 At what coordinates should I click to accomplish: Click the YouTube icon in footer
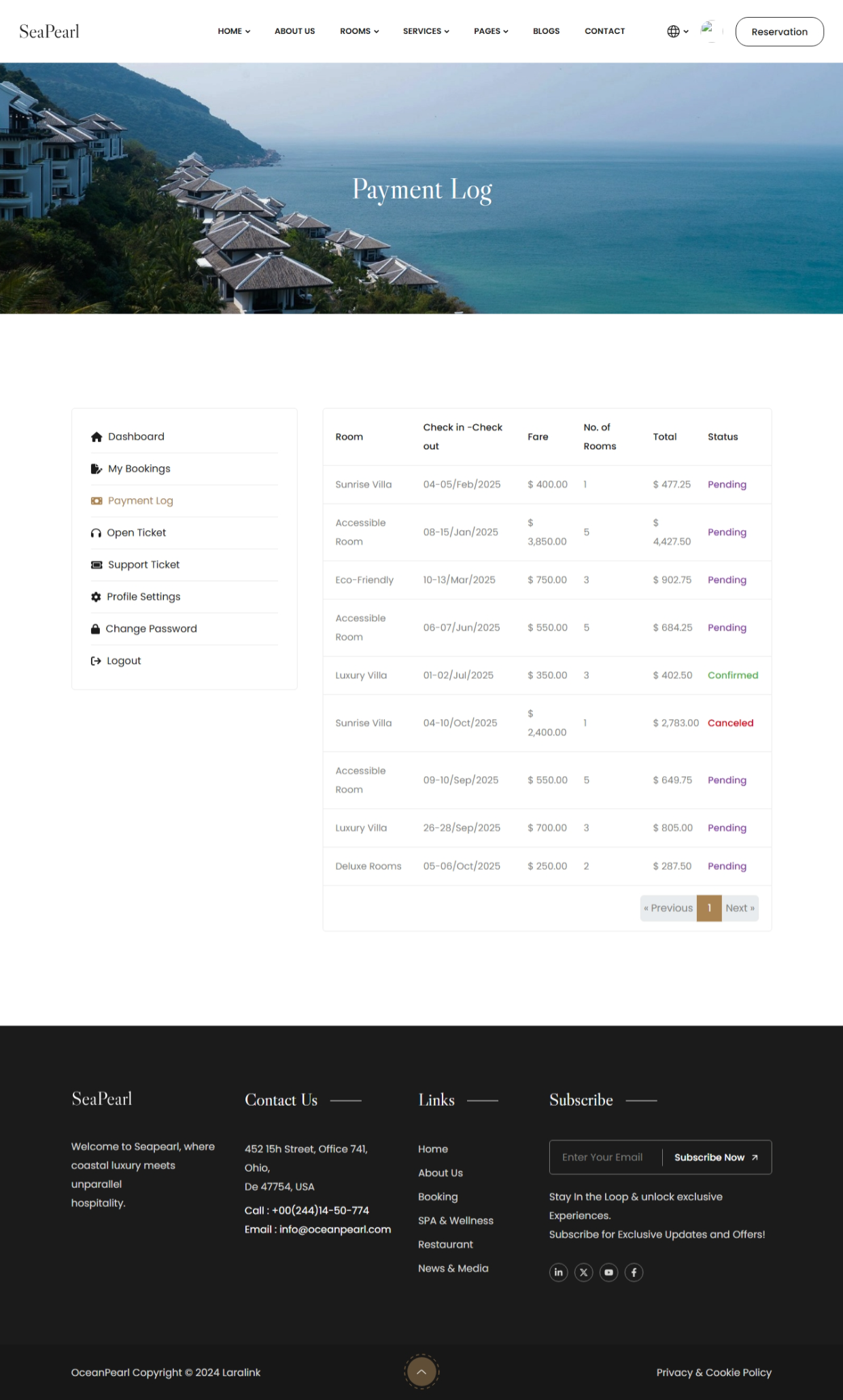coord(608,1272)
